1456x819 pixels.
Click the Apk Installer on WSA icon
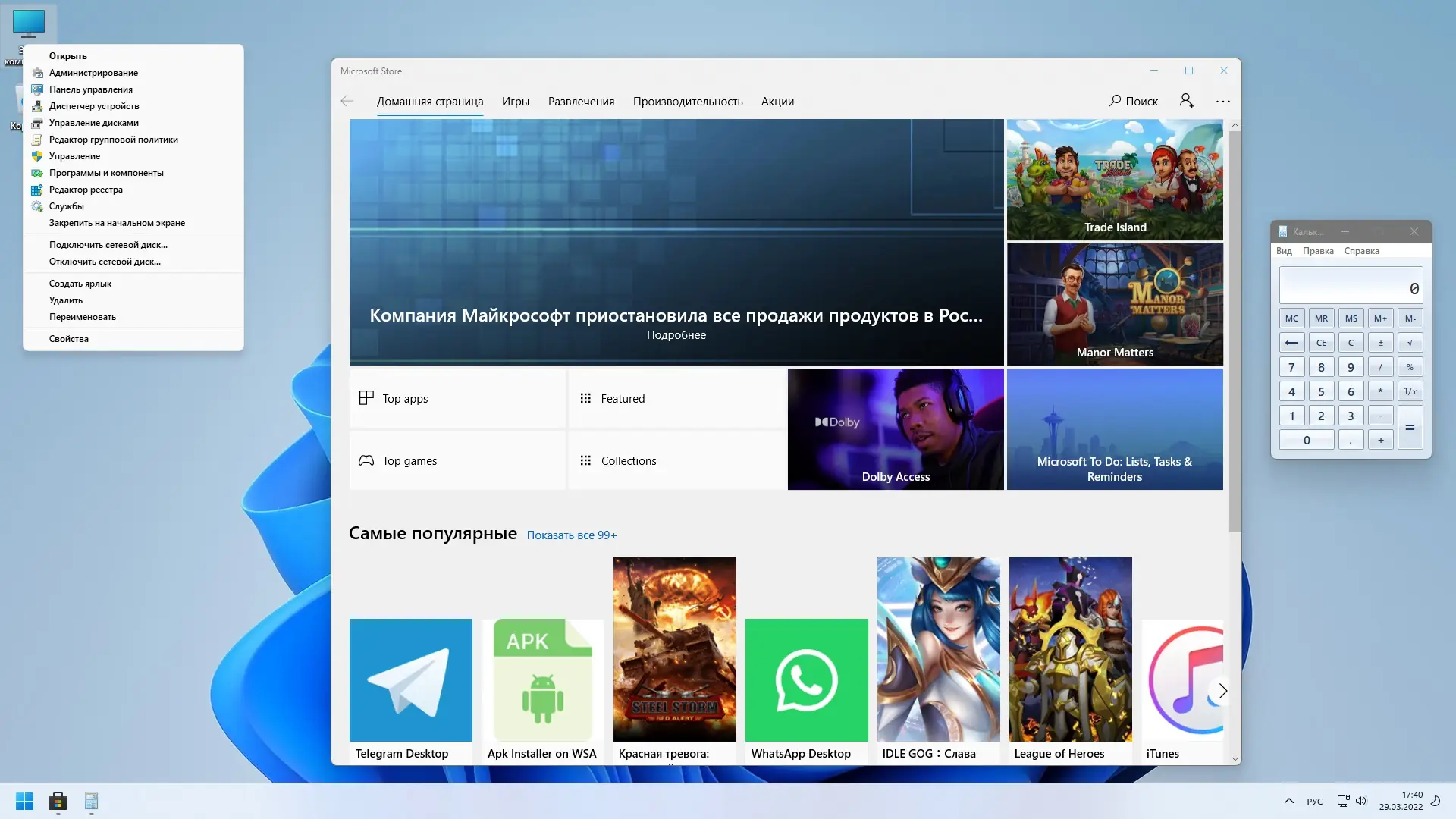(x=542, y=679)
